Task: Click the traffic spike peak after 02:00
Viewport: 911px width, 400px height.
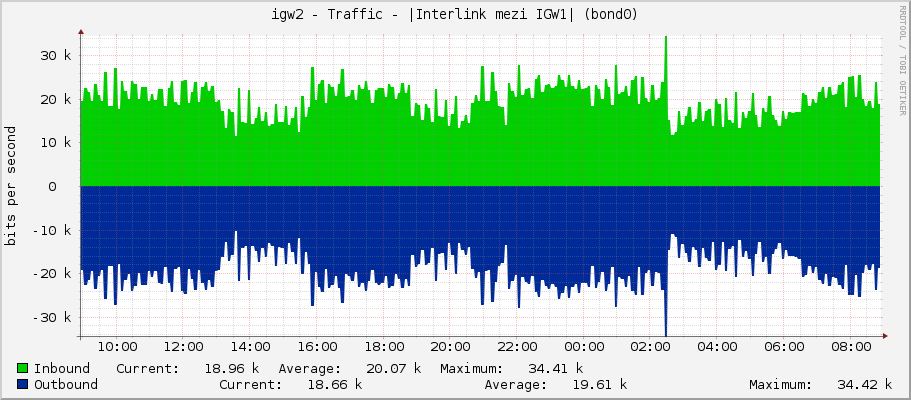Action: (x=666, y=38)
